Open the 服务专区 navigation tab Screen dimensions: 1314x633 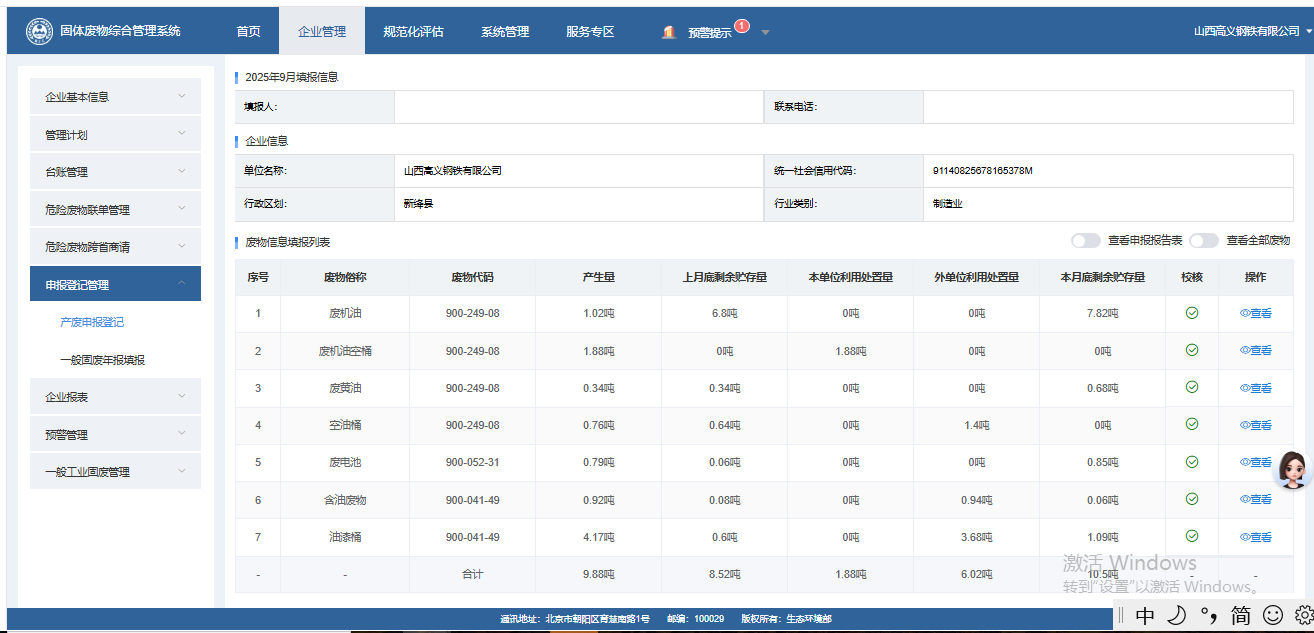pyautogui.click(x=590, y=32)
